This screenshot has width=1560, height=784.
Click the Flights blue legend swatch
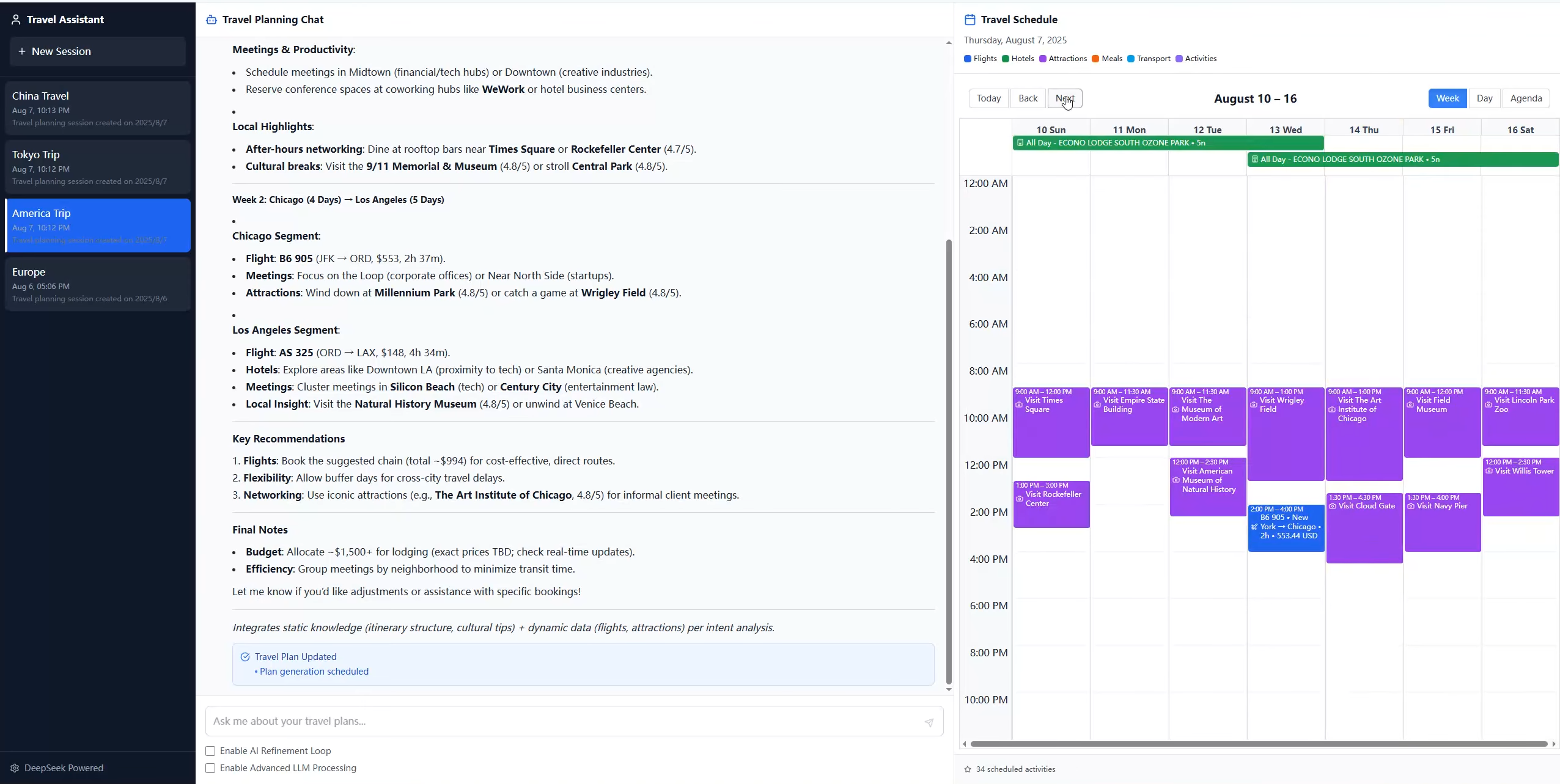(x=968, y=59)
